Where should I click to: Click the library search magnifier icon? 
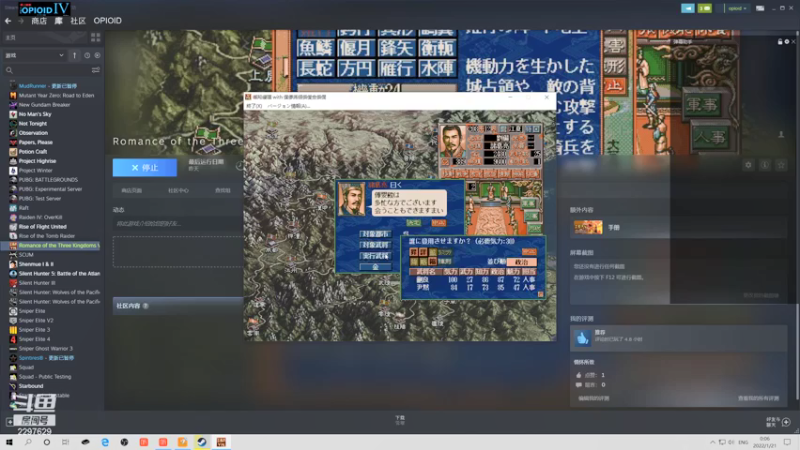click(9, 70)
